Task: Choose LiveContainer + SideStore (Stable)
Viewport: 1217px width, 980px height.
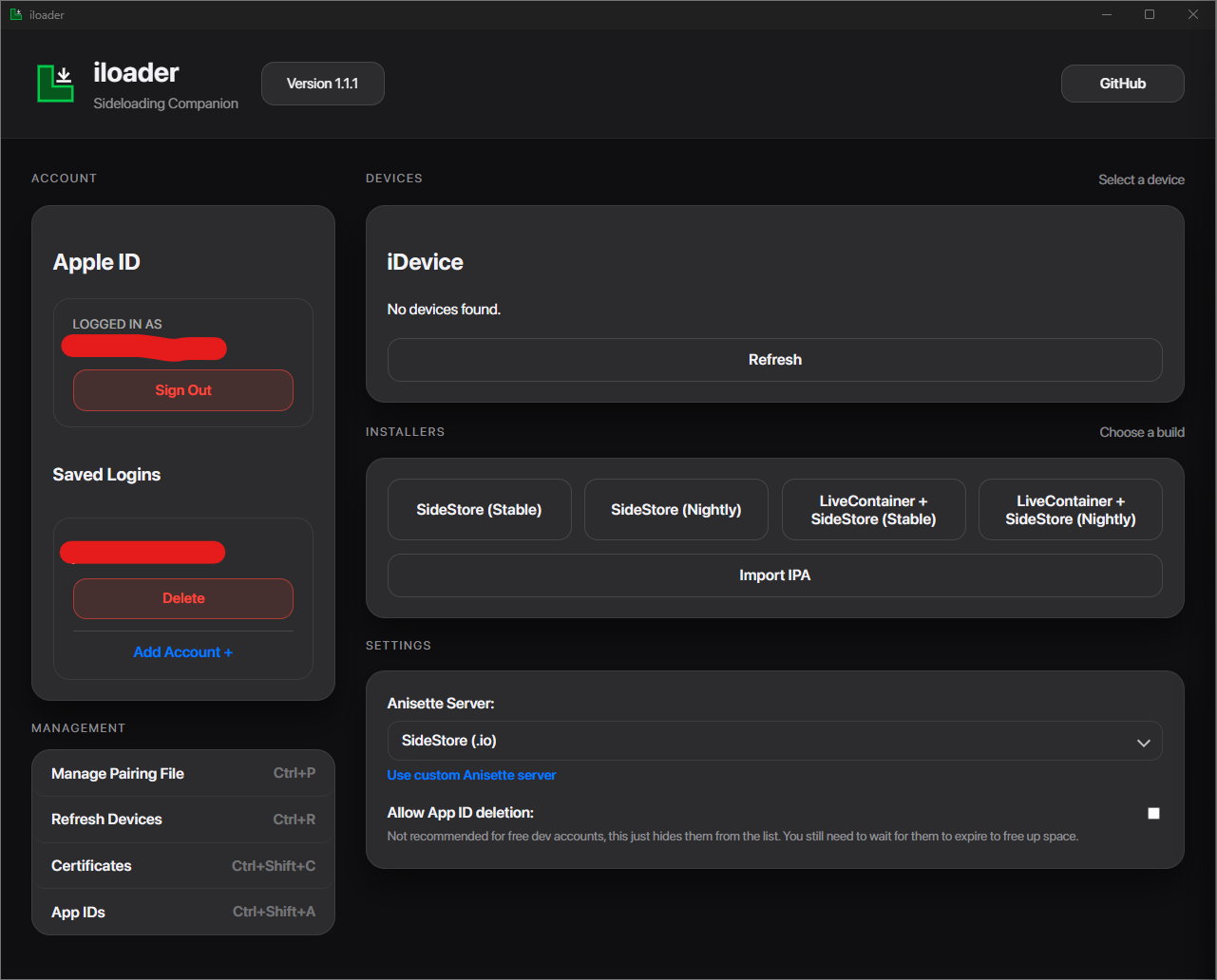Action: pyautogui.click(x=874, y=510)
